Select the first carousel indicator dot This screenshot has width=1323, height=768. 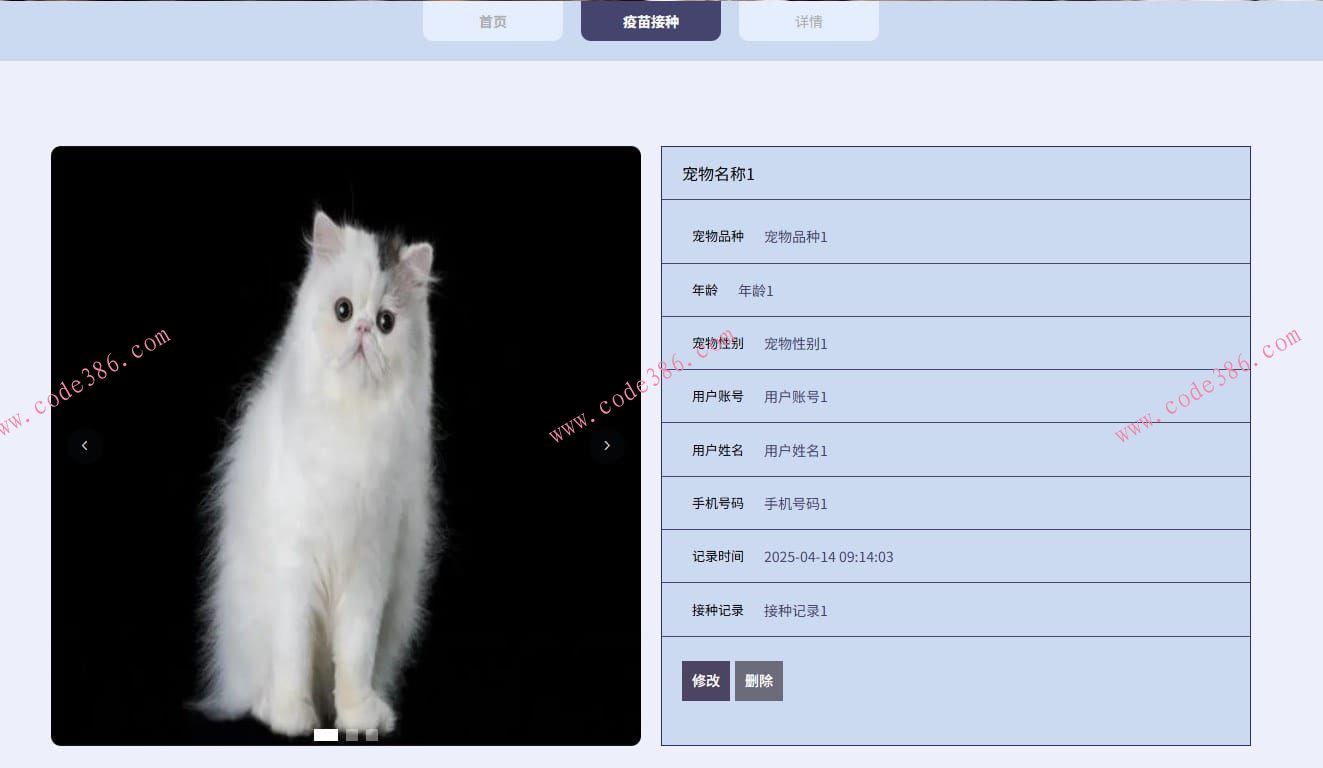[x=325, y=735]
